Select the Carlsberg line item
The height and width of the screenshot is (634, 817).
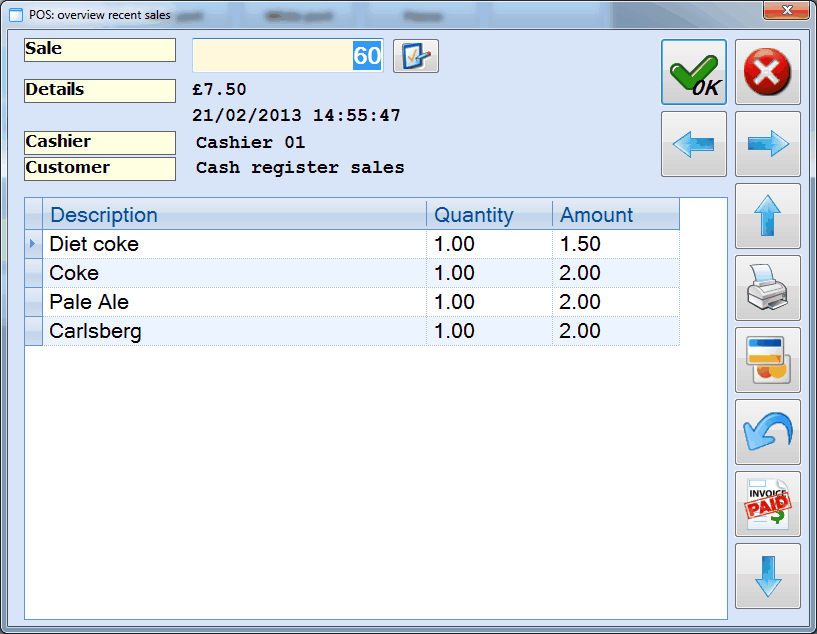coord(235,331)
